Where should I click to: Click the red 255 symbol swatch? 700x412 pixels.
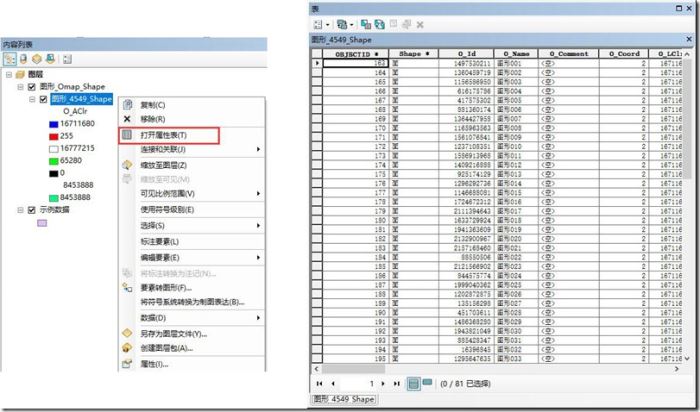[54, 137]
